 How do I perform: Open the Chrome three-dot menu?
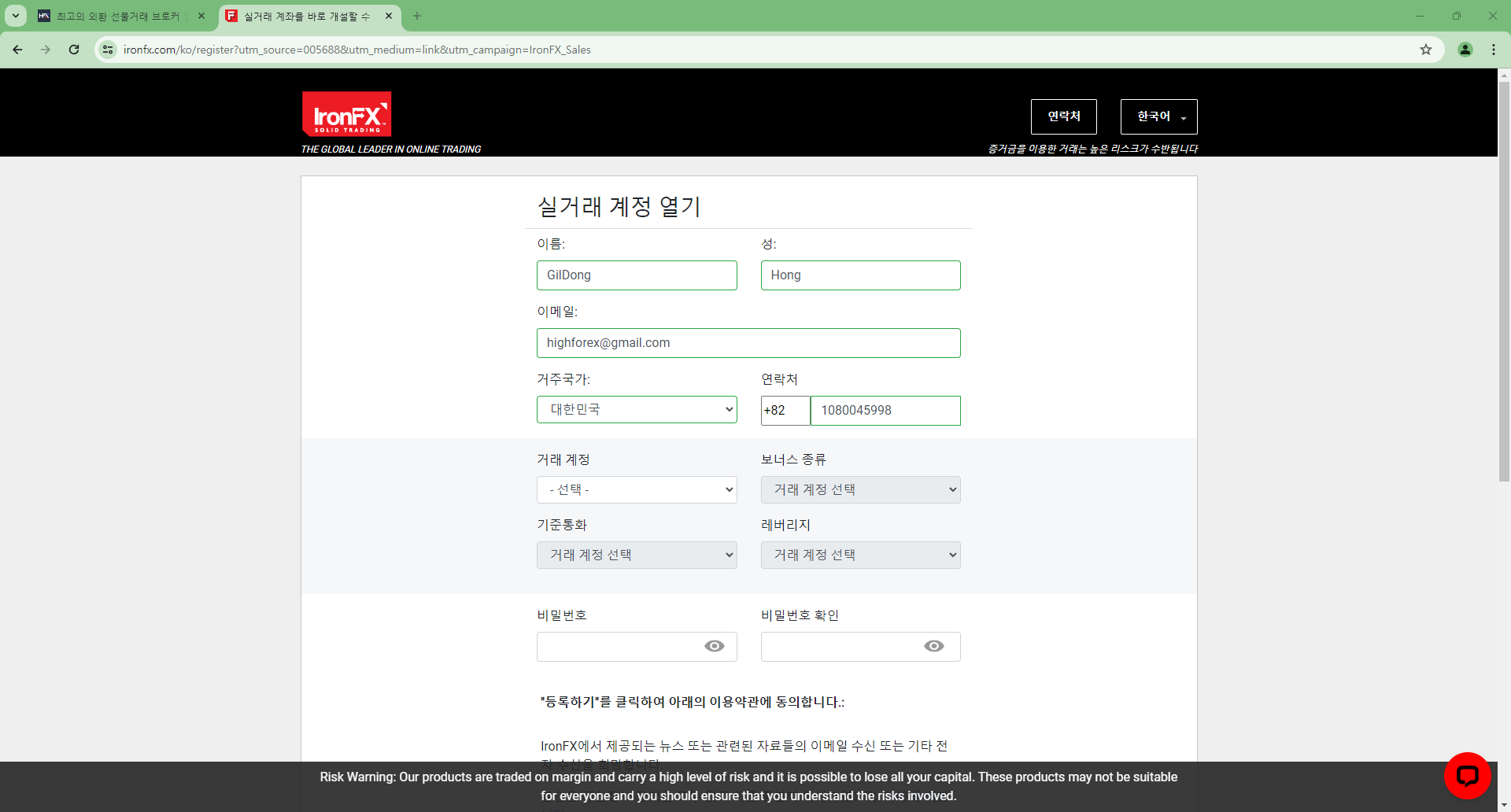pyautogui.click(x=1494, y=49)
